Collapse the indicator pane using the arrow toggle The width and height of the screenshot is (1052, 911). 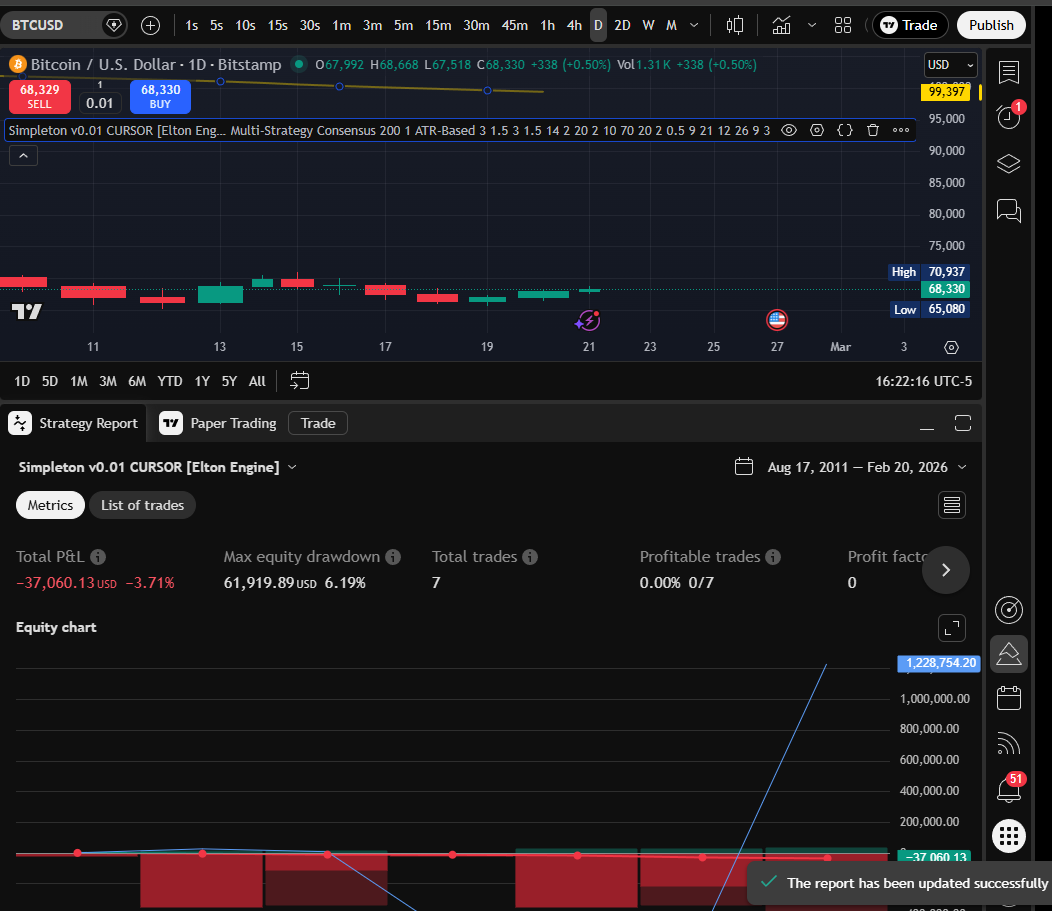click(x=23, y=155)
